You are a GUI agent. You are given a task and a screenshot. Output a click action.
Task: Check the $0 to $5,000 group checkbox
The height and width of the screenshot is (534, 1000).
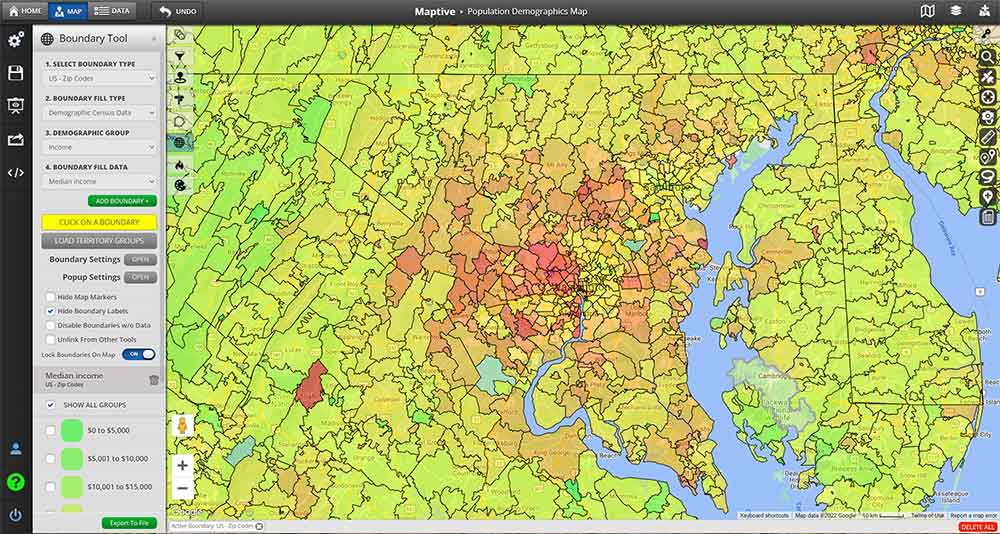point(50,431)
